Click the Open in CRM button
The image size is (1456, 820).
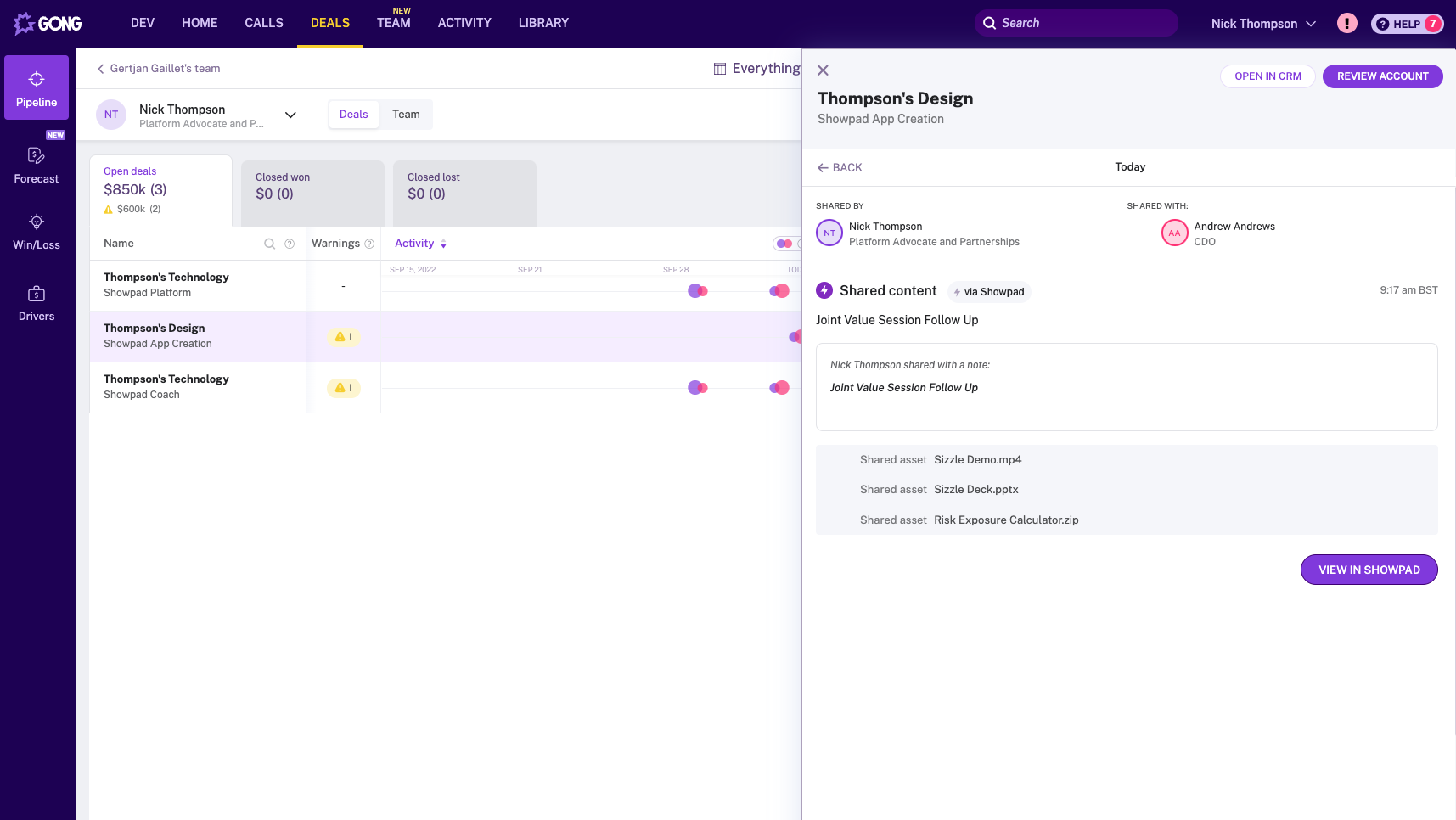(x=1267, y=76)
